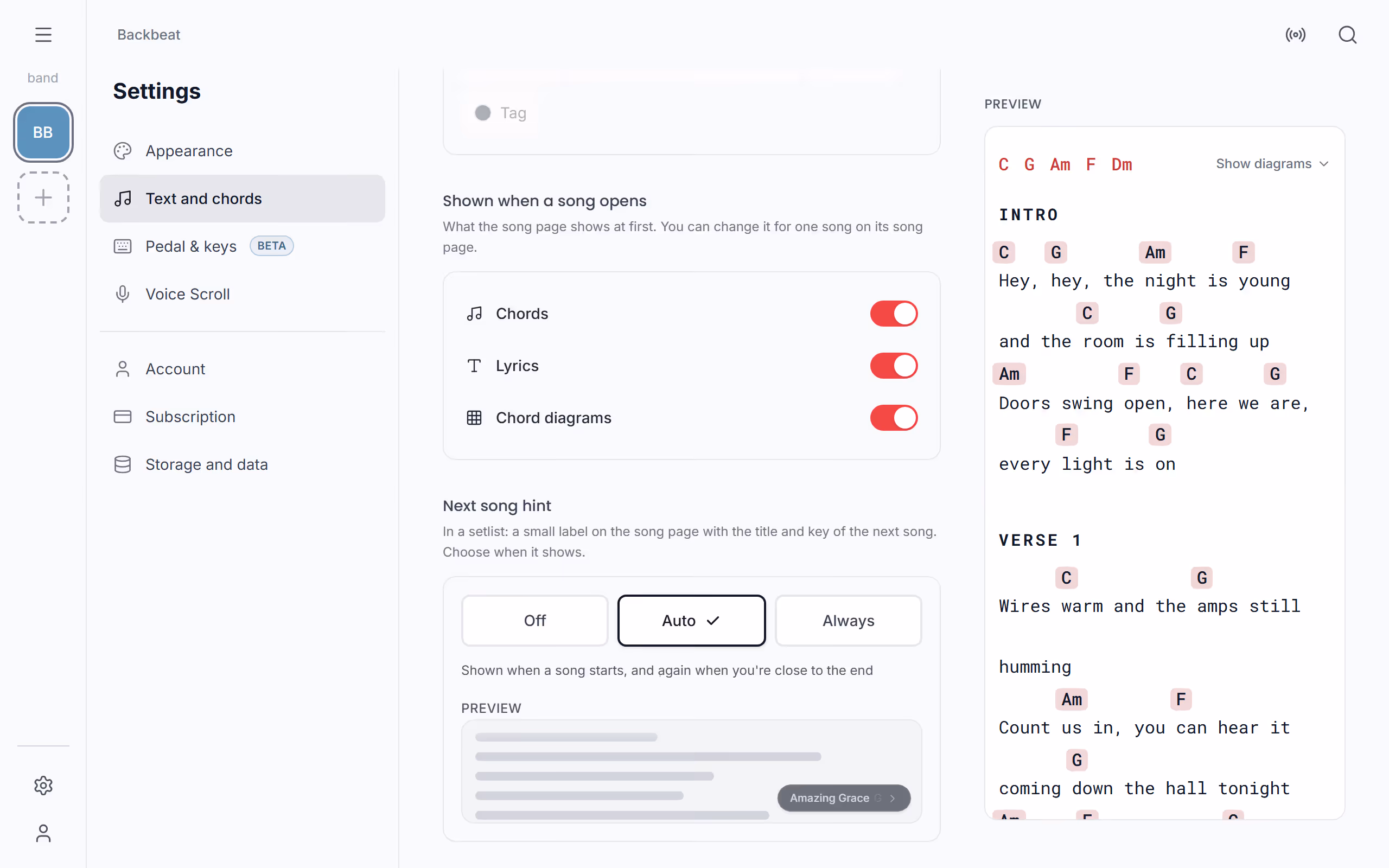
Task: Toggle the Lyrics switch
Action: pos(894,366)
